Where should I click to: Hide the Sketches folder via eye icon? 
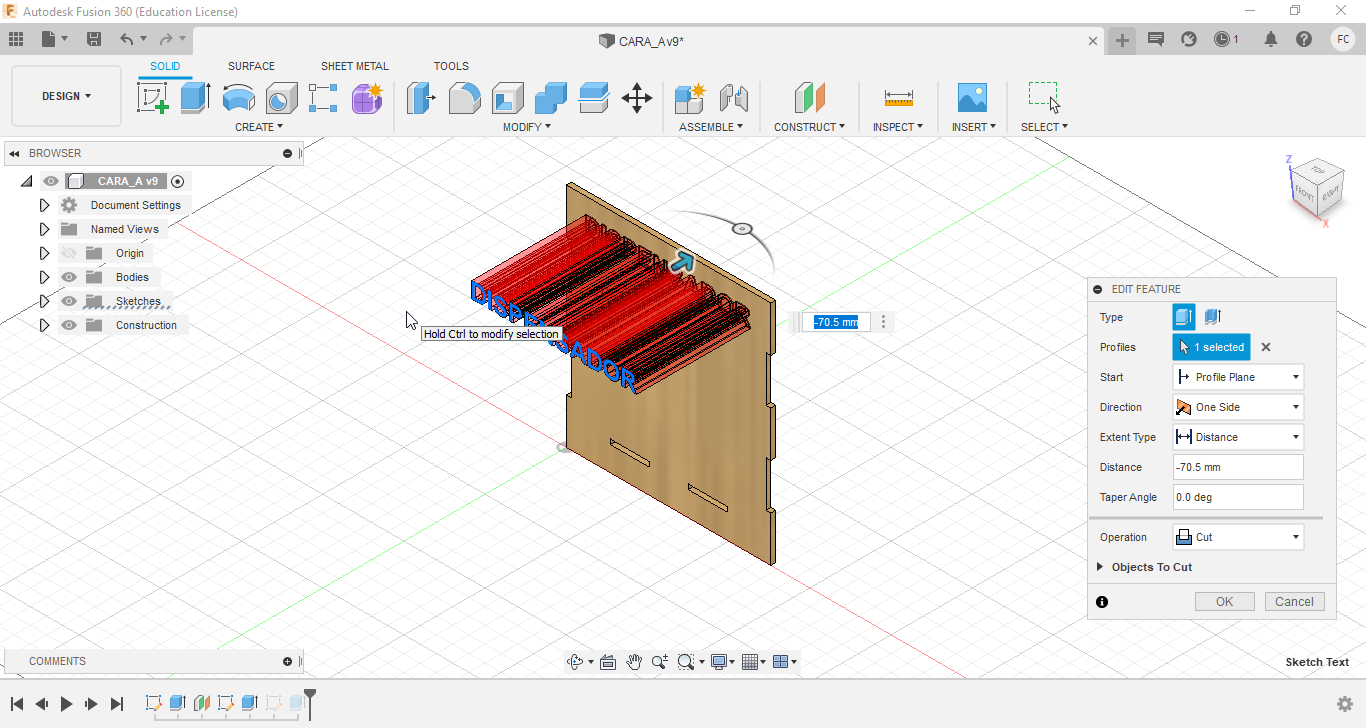click(69, 301)
